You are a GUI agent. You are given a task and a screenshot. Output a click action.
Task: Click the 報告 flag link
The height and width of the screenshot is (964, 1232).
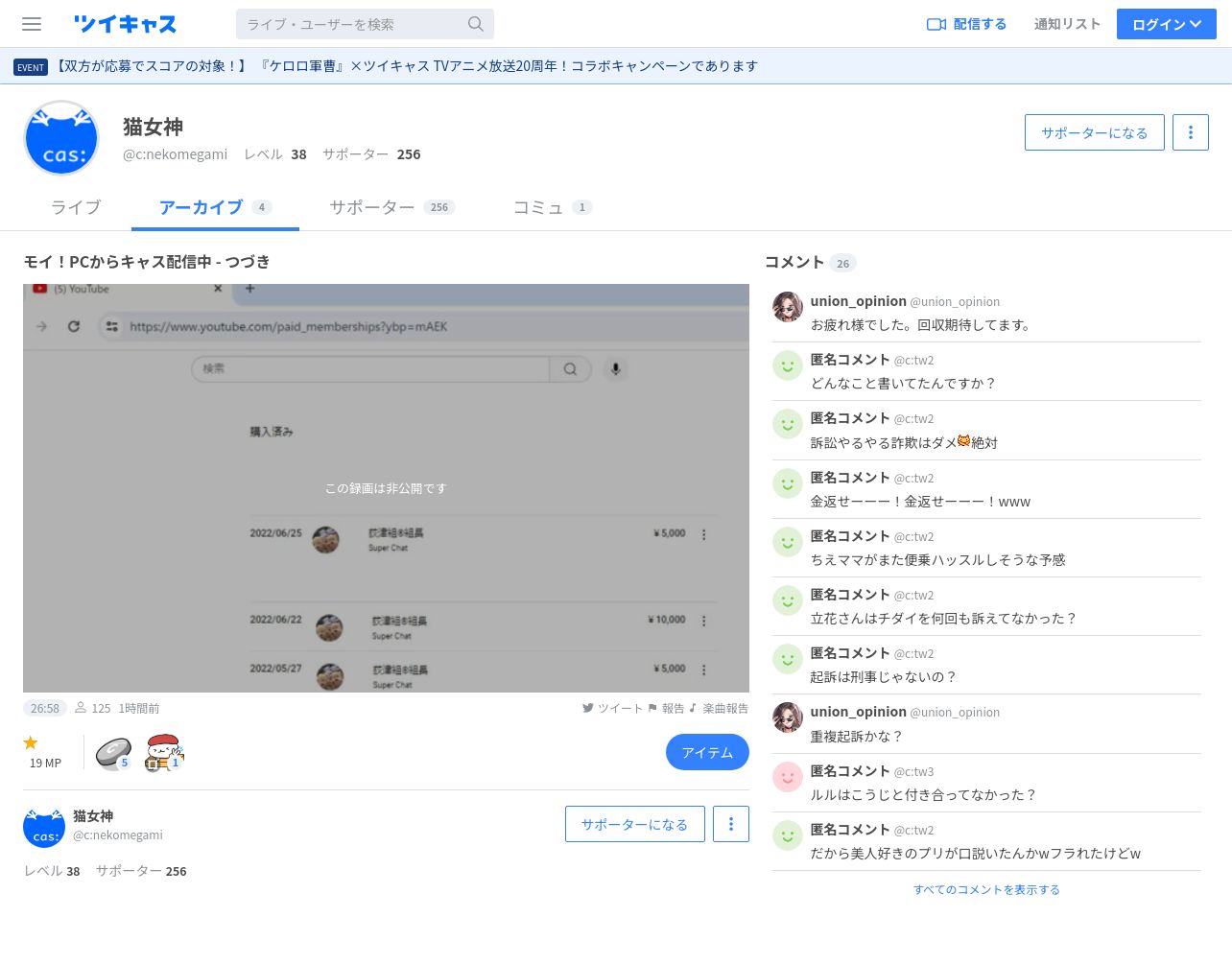666,708
